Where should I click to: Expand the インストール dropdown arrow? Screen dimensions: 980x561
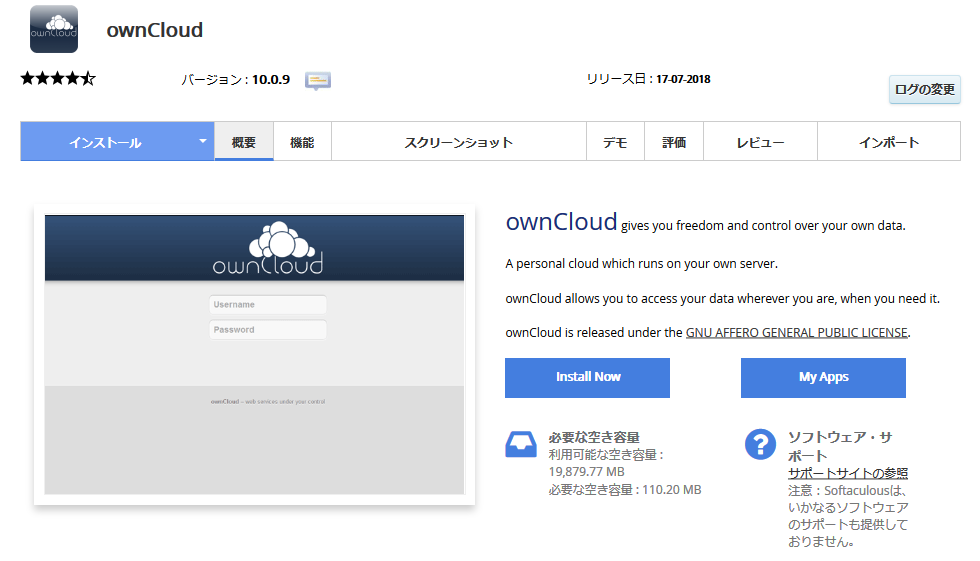(203, 141)
